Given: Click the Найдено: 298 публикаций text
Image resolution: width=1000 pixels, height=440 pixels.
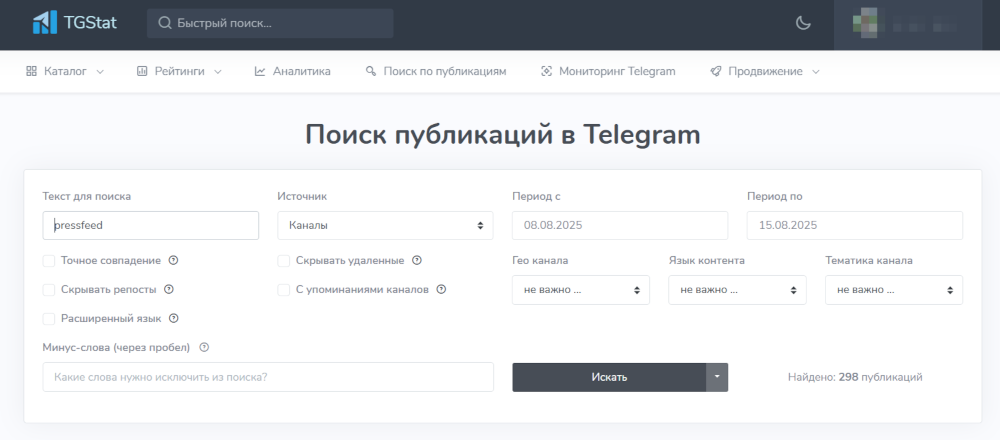Looking at the screenshot, I should pos(855,377).
